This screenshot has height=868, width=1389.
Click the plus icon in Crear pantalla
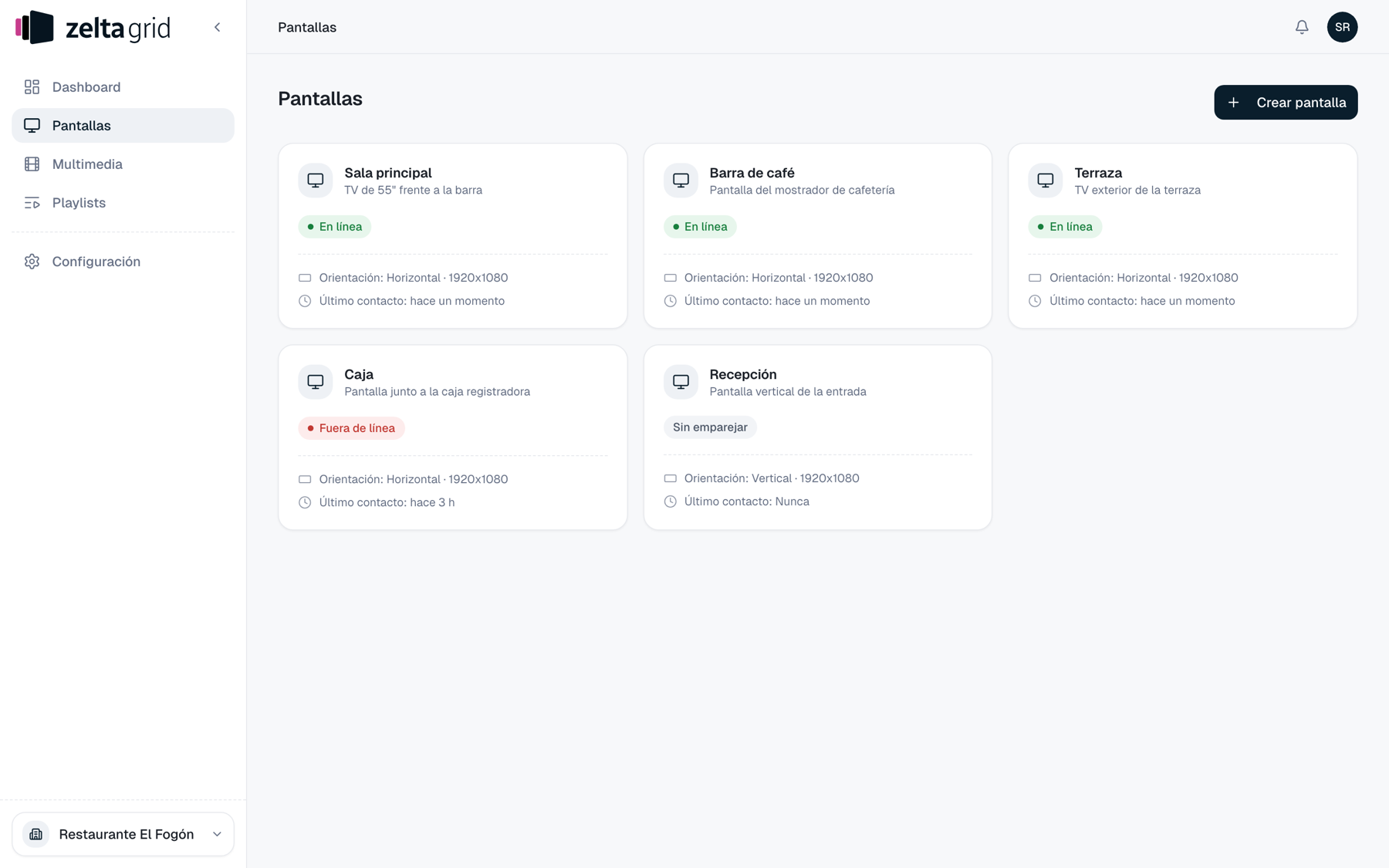1233,103
